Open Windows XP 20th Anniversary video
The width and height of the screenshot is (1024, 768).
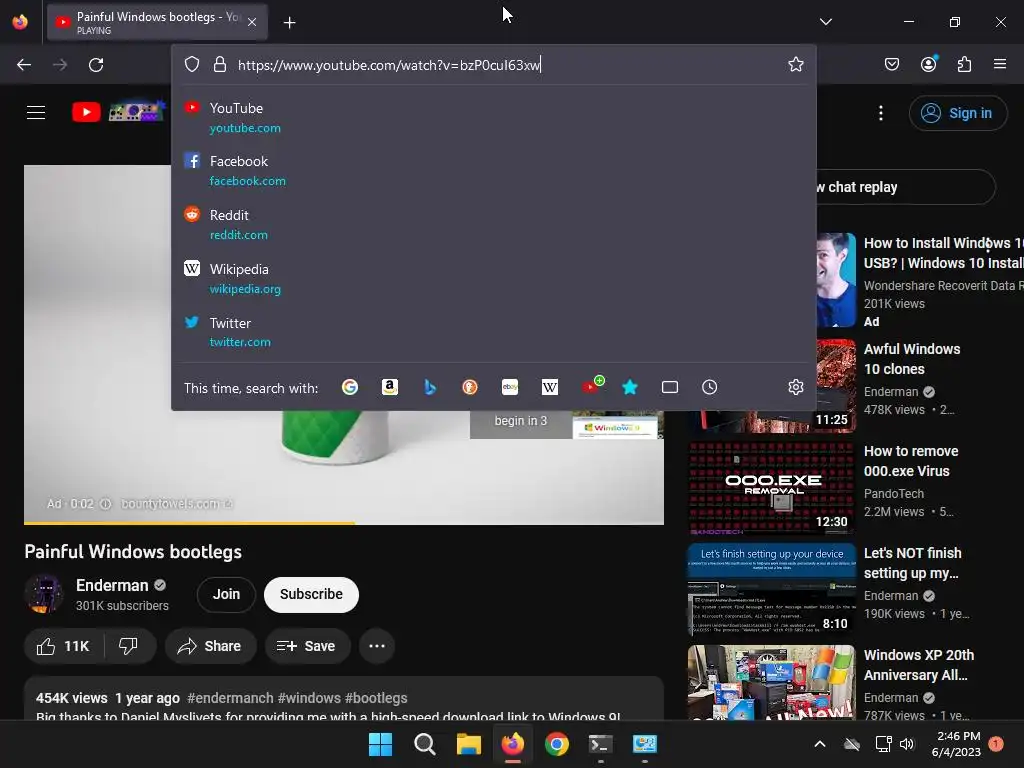[919, 665]
